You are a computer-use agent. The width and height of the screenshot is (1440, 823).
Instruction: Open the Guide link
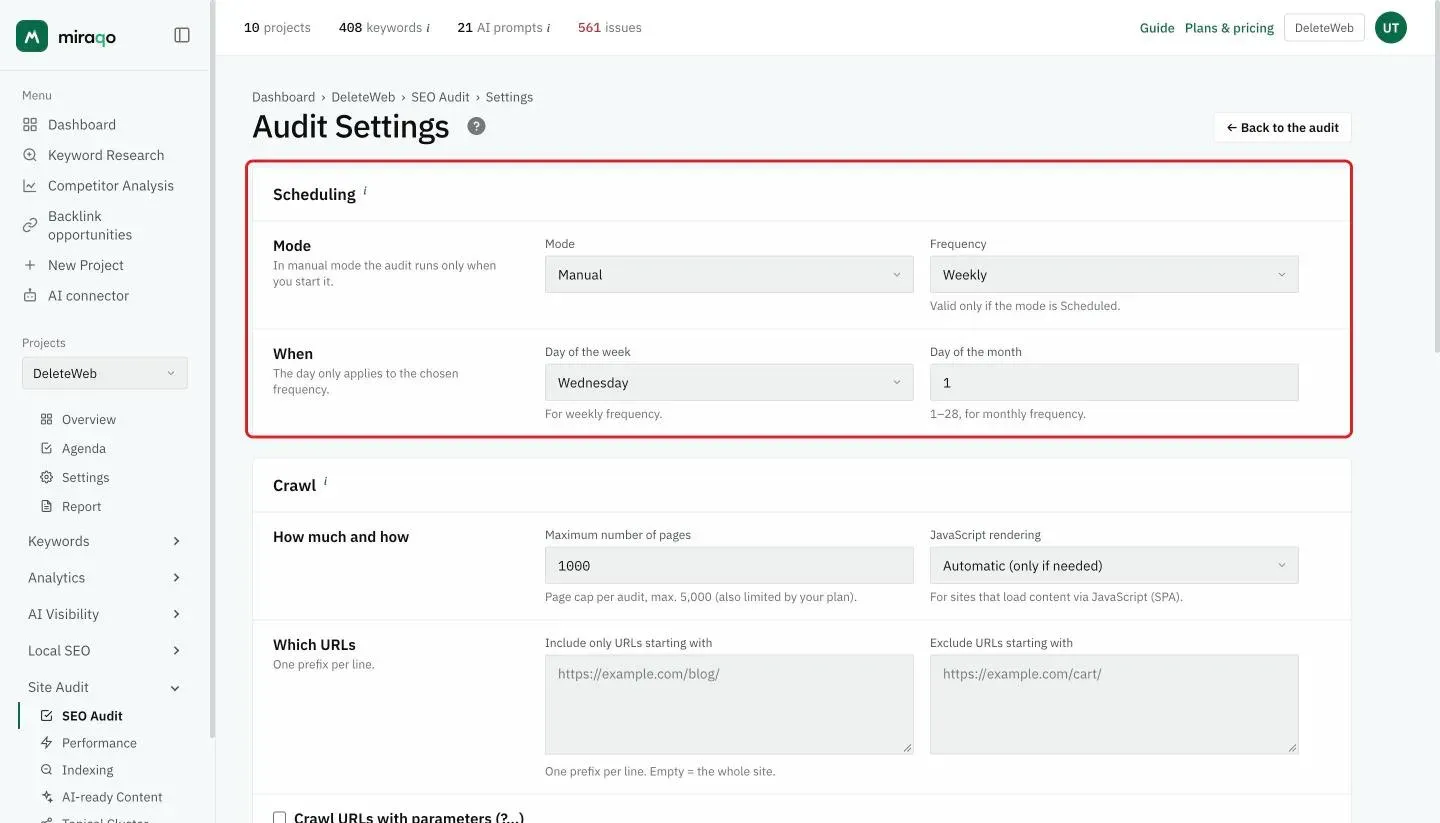coord(1157,28)
